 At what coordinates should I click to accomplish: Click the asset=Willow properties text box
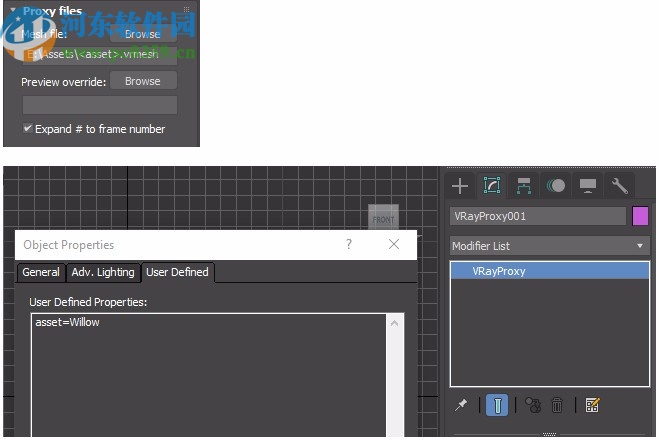click(x=208, y=375)
